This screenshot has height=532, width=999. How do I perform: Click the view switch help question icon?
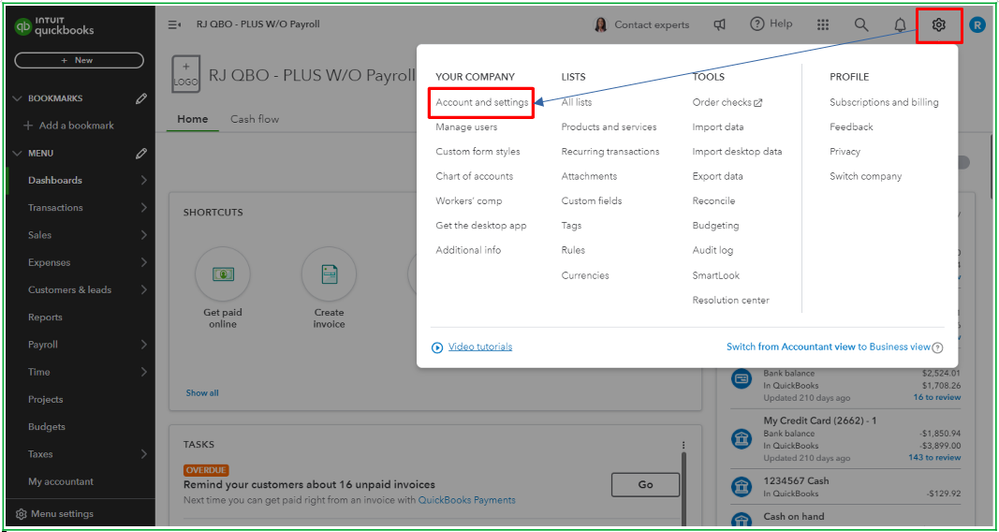937,348
